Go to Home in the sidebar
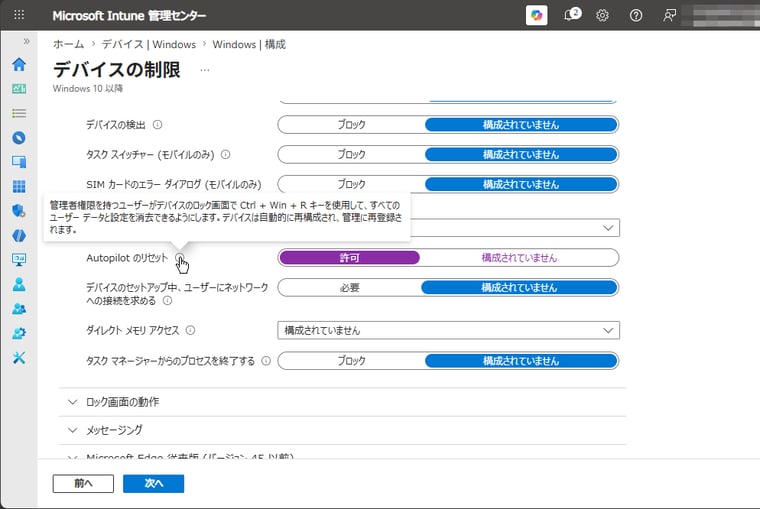 19,64
